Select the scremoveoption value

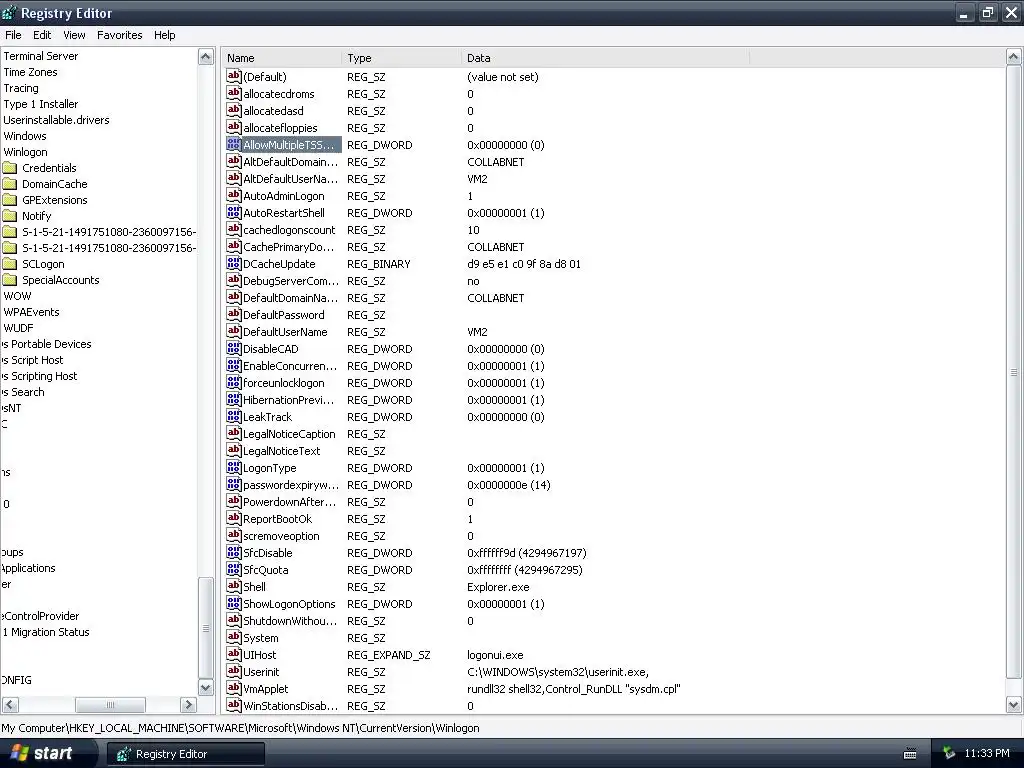tap(281, 536)
